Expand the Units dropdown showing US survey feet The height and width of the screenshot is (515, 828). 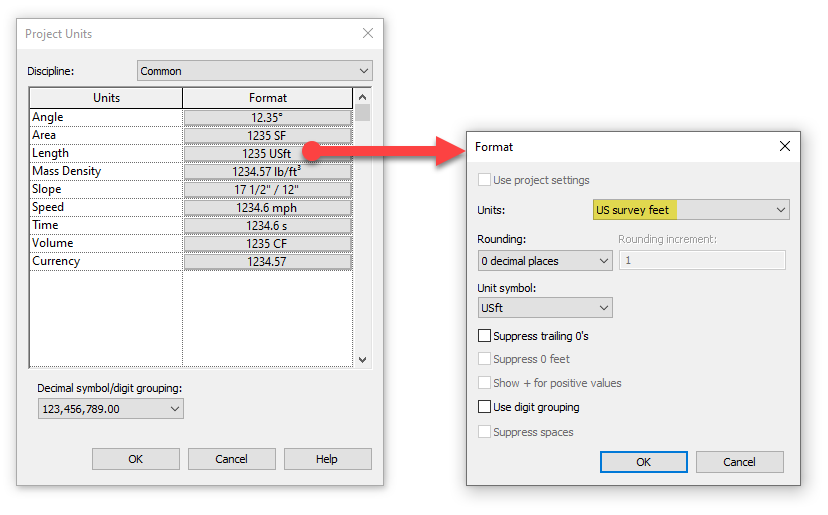tap(691, 210)
